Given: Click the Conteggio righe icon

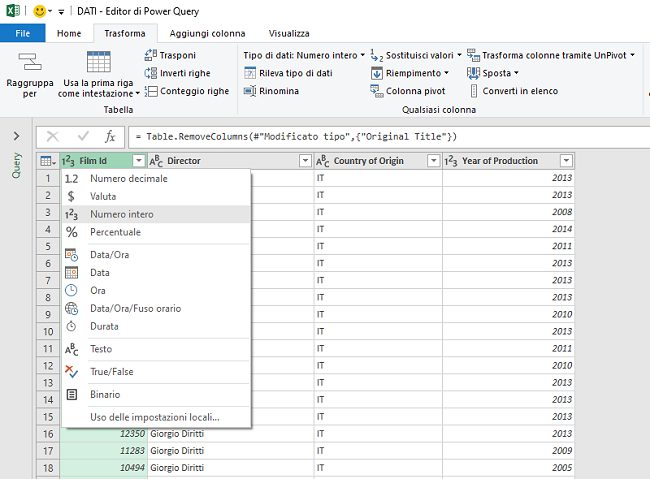Looking at the screenshot, I should (x=152, y=91).
